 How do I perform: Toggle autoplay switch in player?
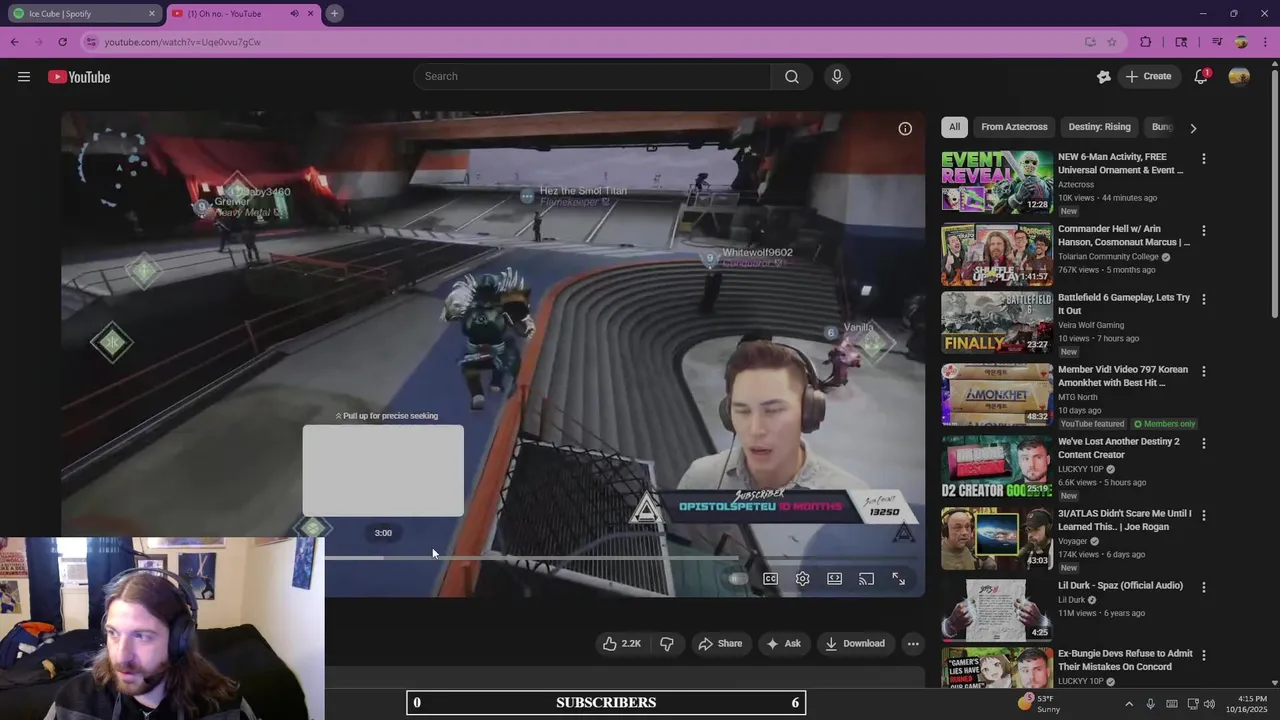738,579
